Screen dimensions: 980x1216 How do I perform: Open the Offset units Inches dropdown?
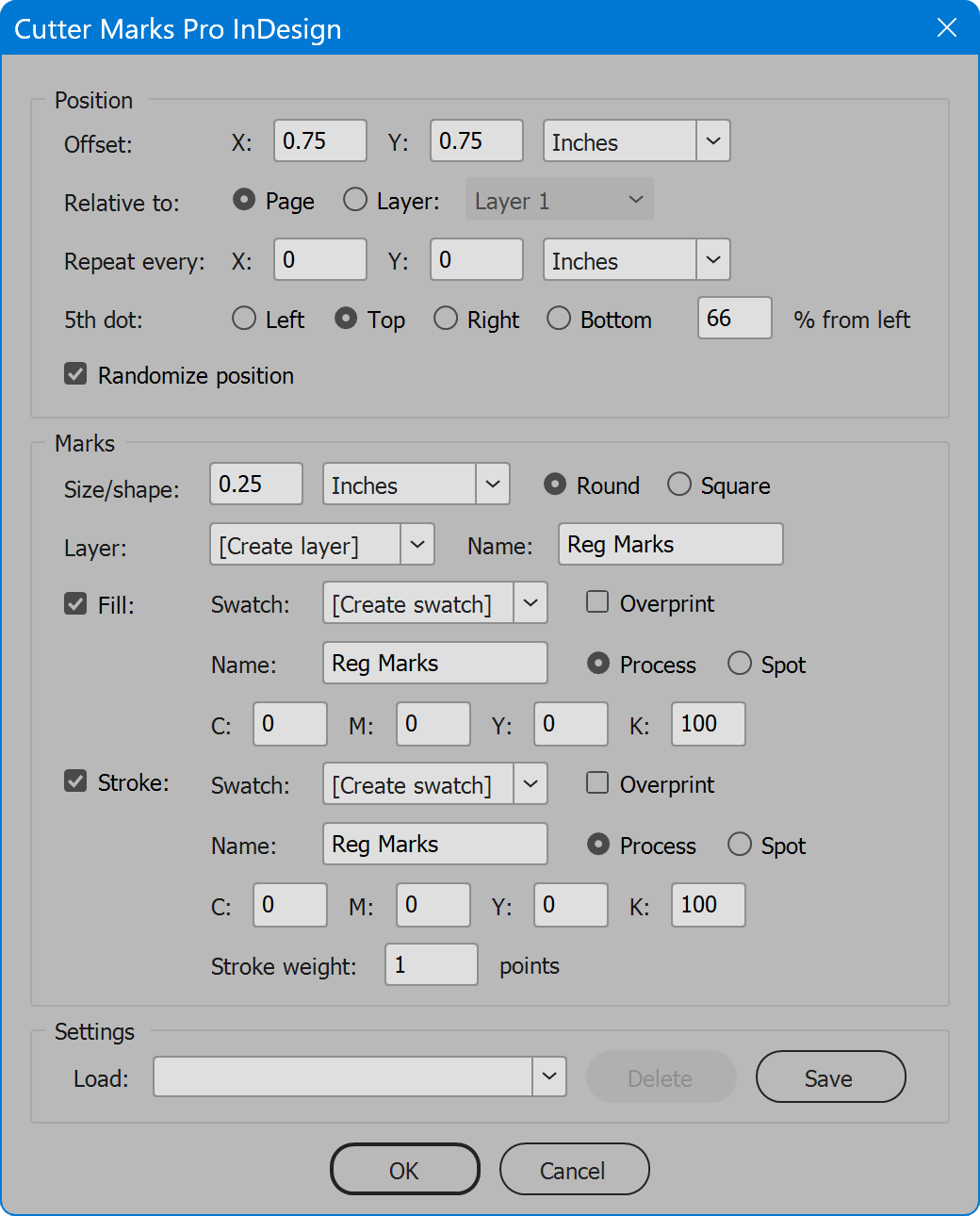click(637, 141)
